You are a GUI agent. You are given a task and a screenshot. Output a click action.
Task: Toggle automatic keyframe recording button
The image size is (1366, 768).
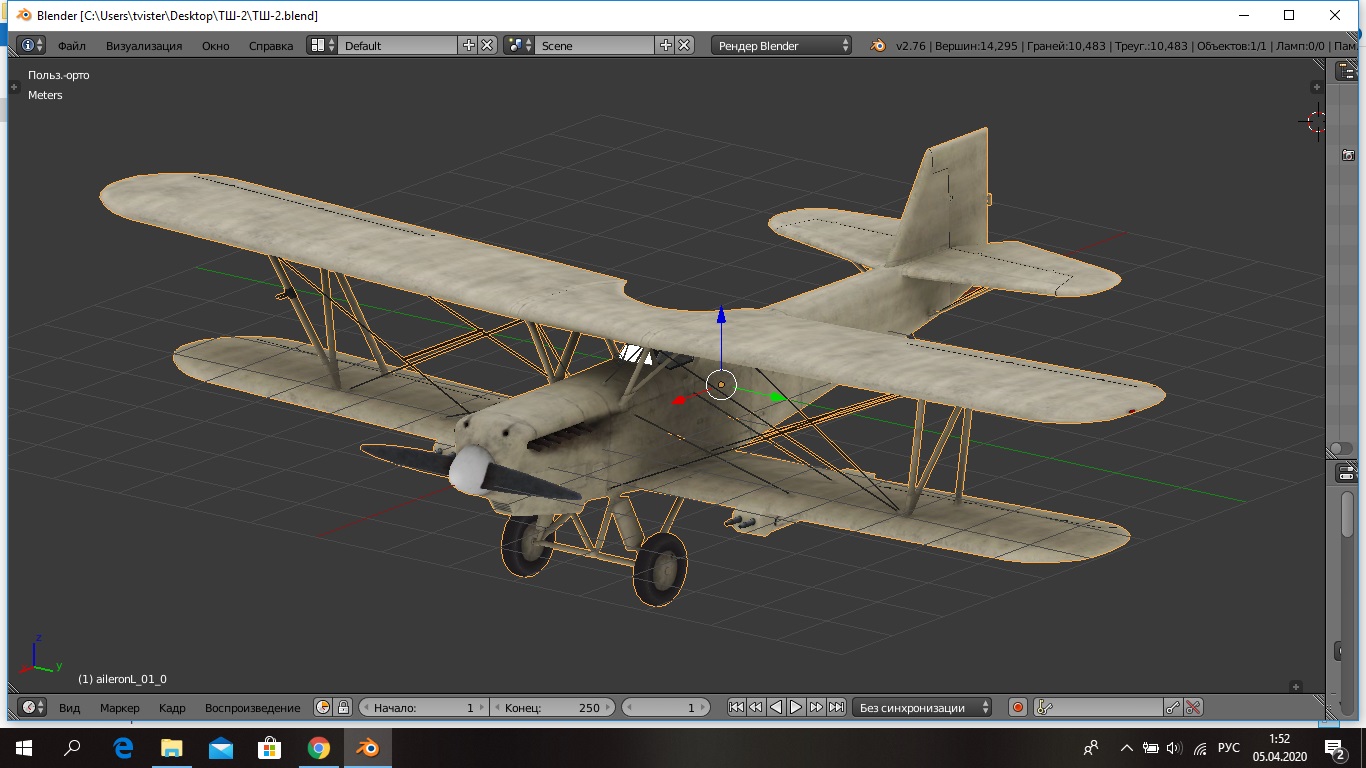coord(1017,707)
